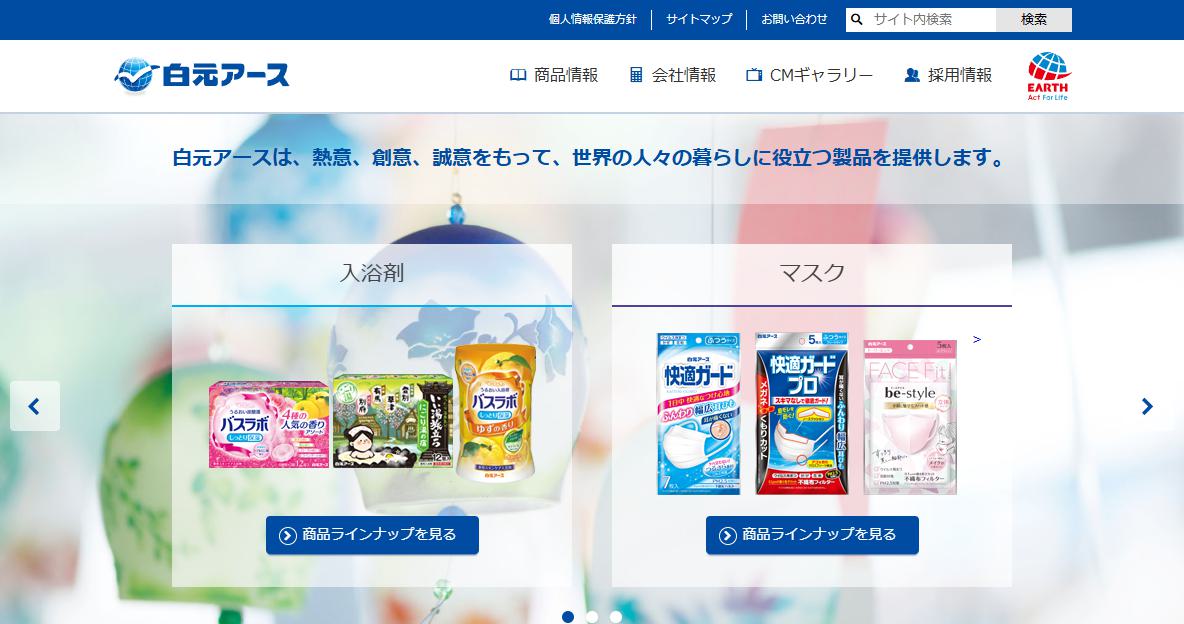Click the magnifier icon in search box

coord(856,20)
